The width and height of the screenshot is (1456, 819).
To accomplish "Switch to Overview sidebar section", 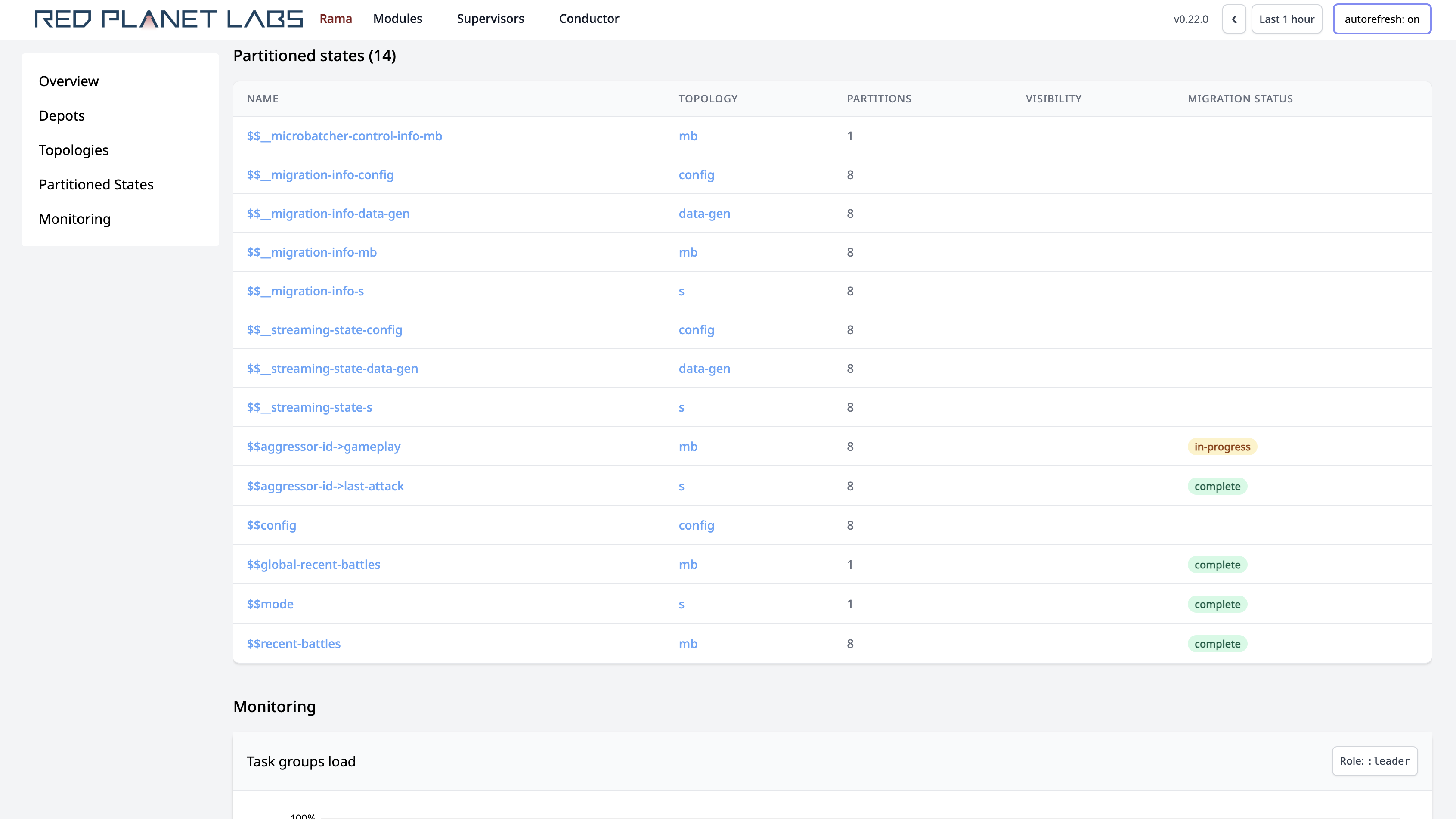I will [68, 81].
